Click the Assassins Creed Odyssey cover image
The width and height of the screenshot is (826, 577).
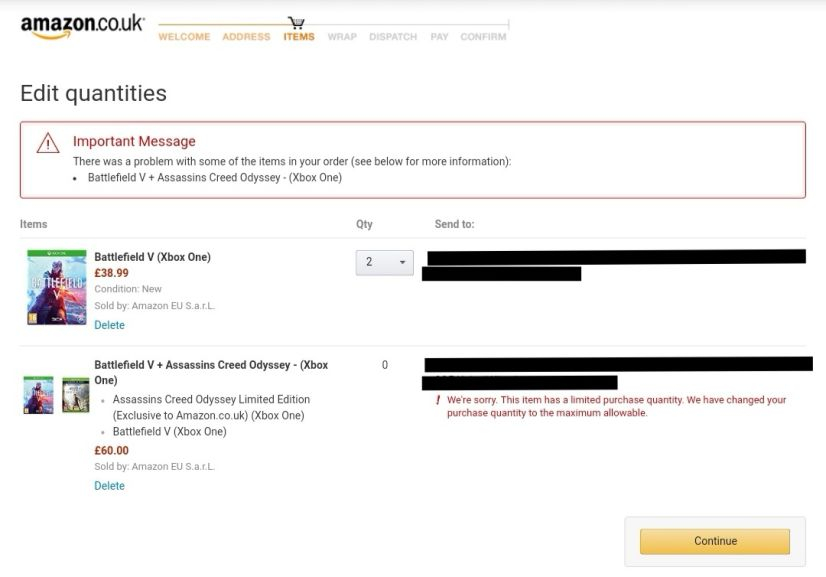(76, 395)
